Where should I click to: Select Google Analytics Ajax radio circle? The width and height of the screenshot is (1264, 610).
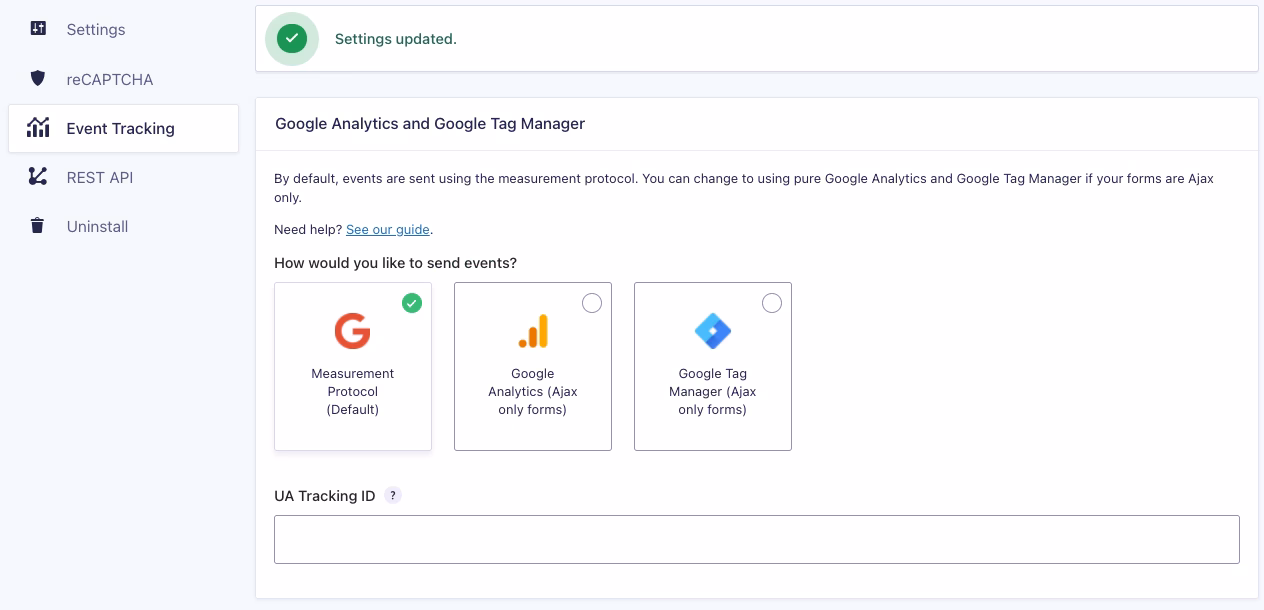tap(592, 303)
